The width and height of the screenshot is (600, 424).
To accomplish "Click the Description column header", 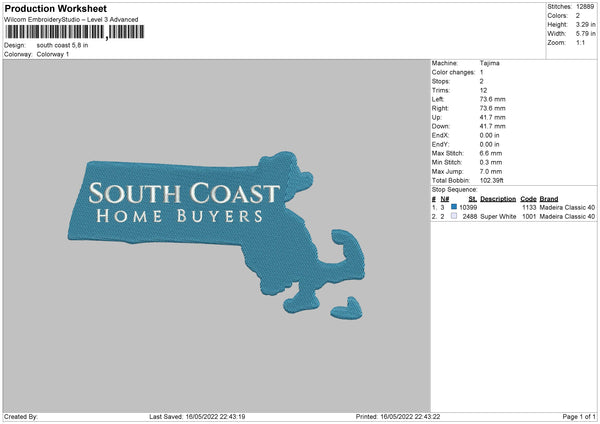I will [498, 199].
